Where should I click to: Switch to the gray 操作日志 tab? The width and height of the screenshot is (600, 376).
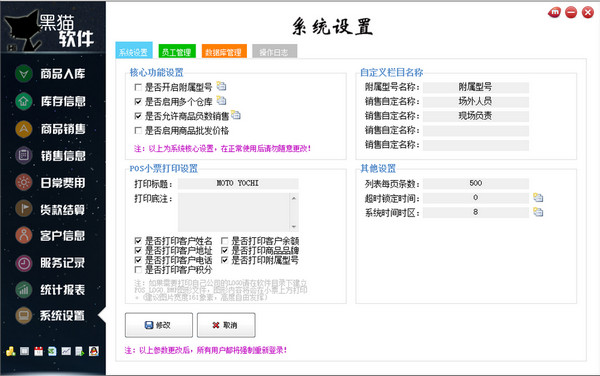[x=274, y=51]
